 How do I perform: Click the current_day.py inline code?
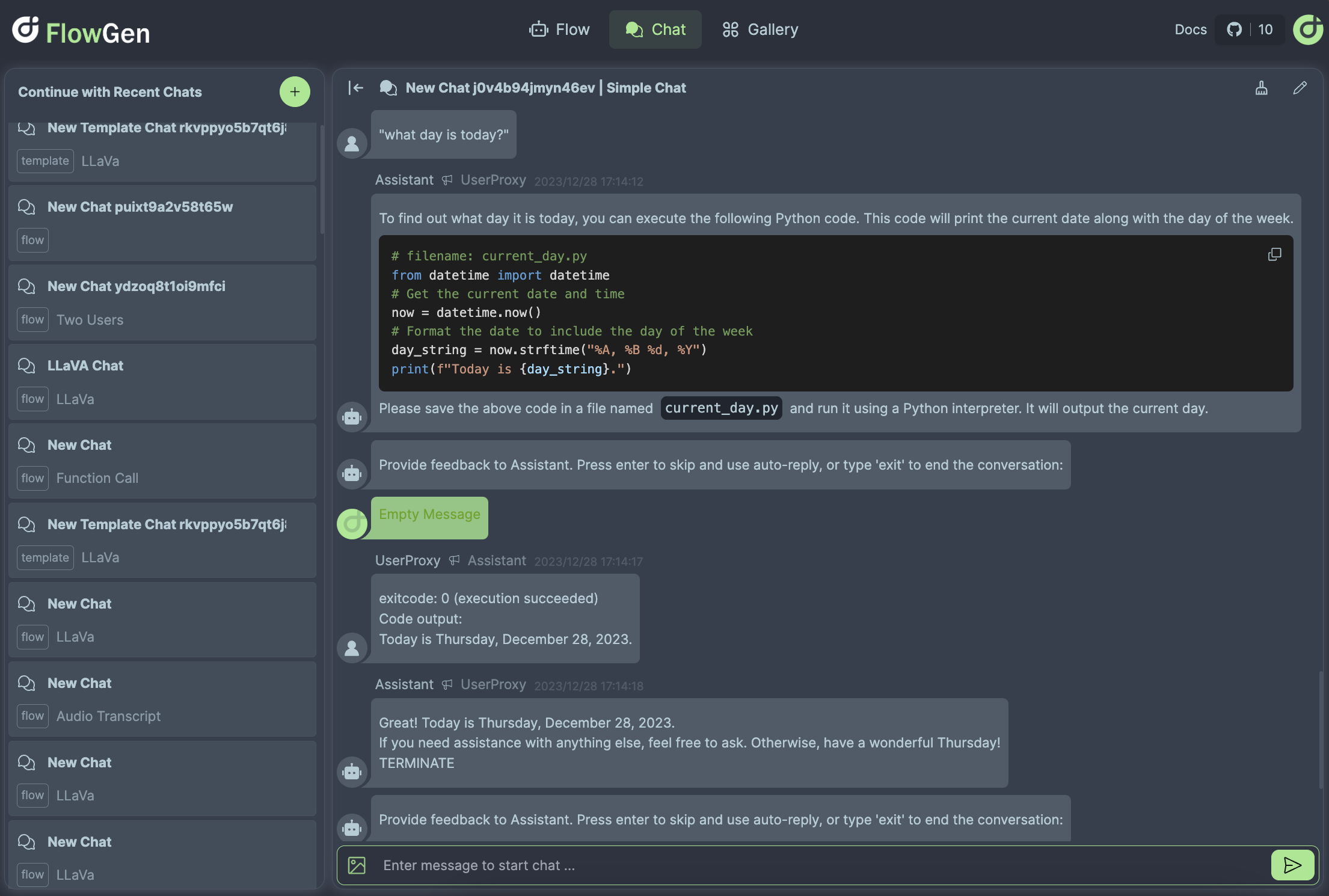click(721, 408)
